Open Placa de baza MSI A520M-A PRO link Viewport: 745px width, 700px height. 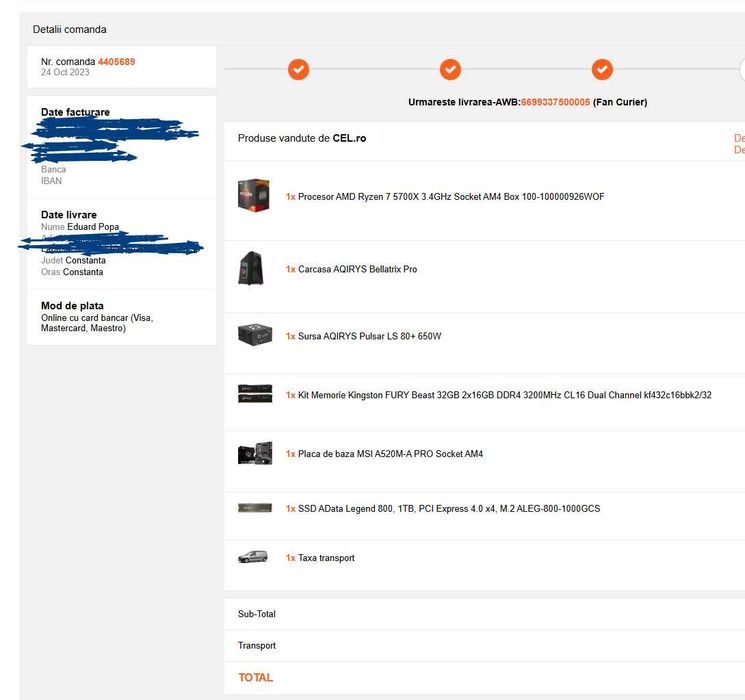[390, 454]
